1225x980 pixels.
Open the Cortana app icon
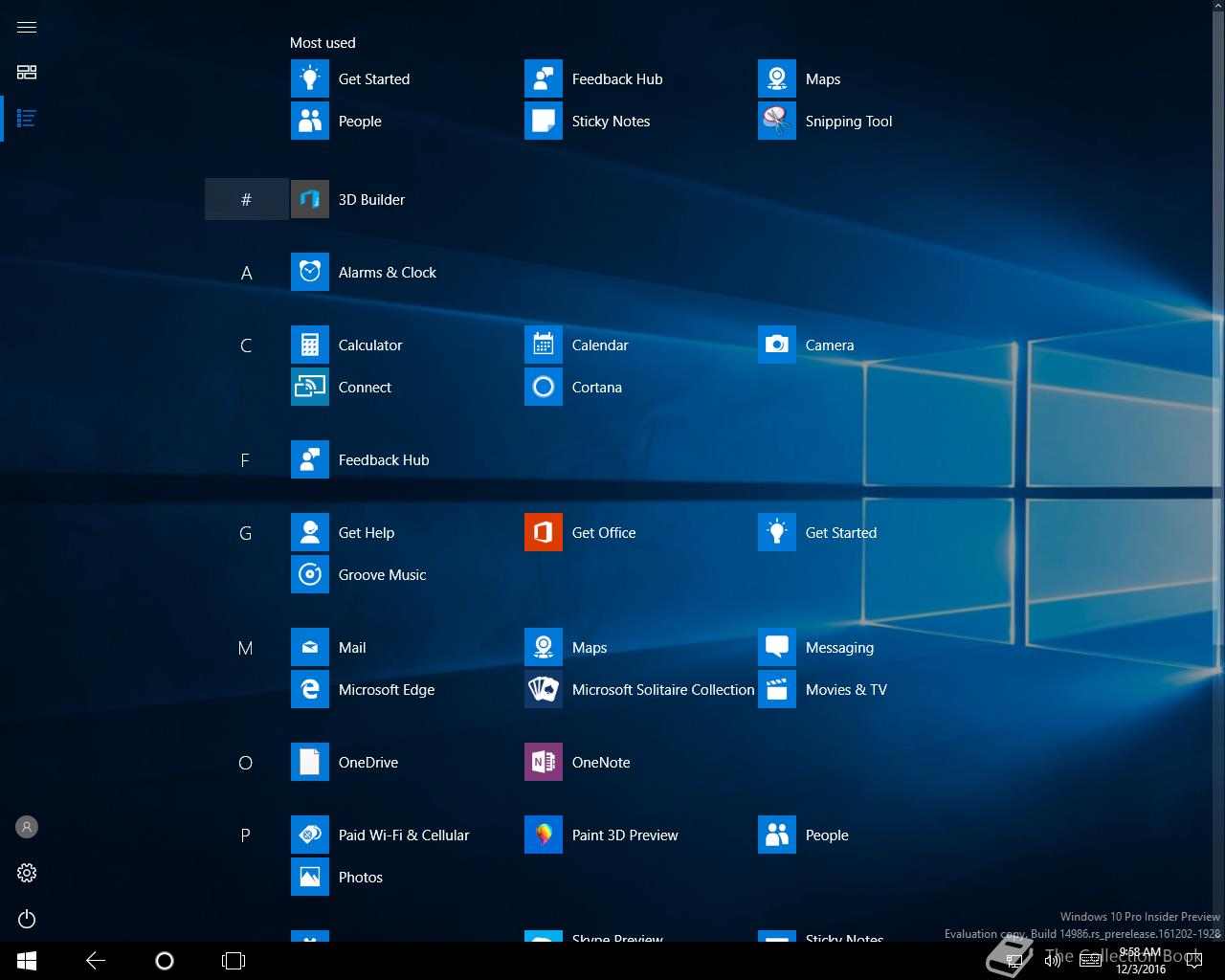coord(544,387)
